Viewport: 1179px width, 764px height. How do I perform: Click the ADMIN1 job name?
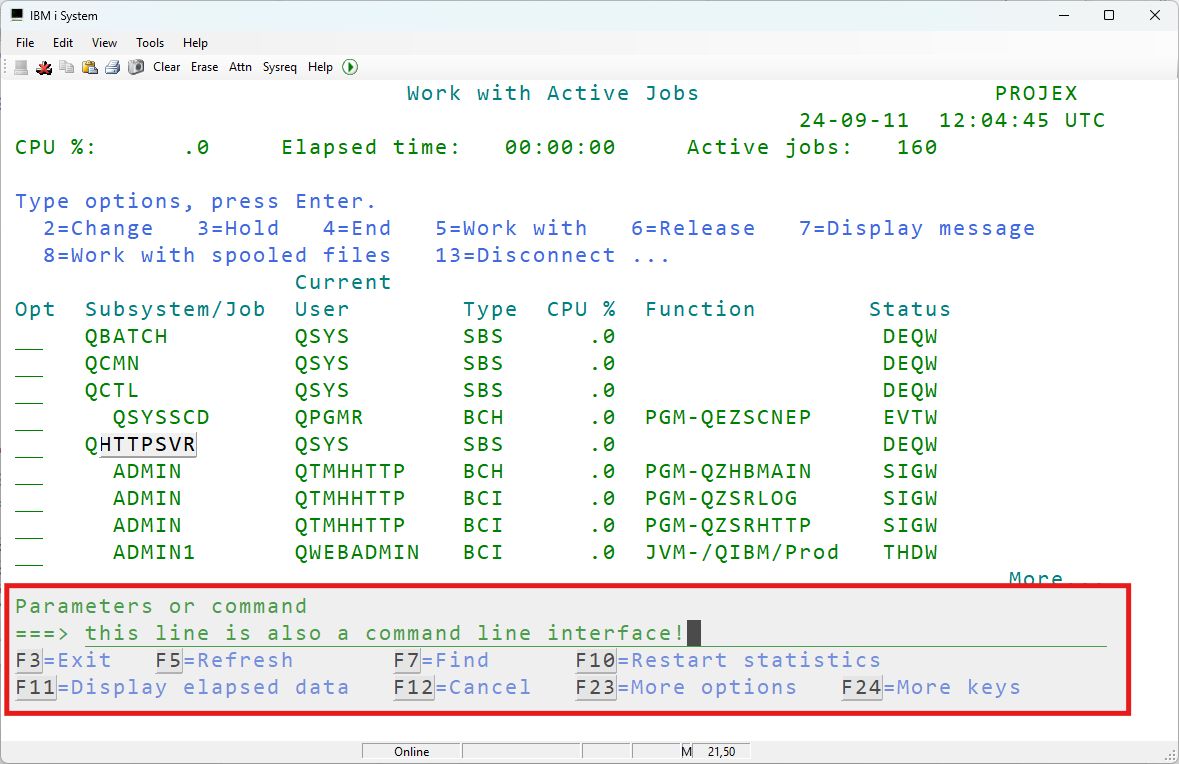(x=154, y=553)
